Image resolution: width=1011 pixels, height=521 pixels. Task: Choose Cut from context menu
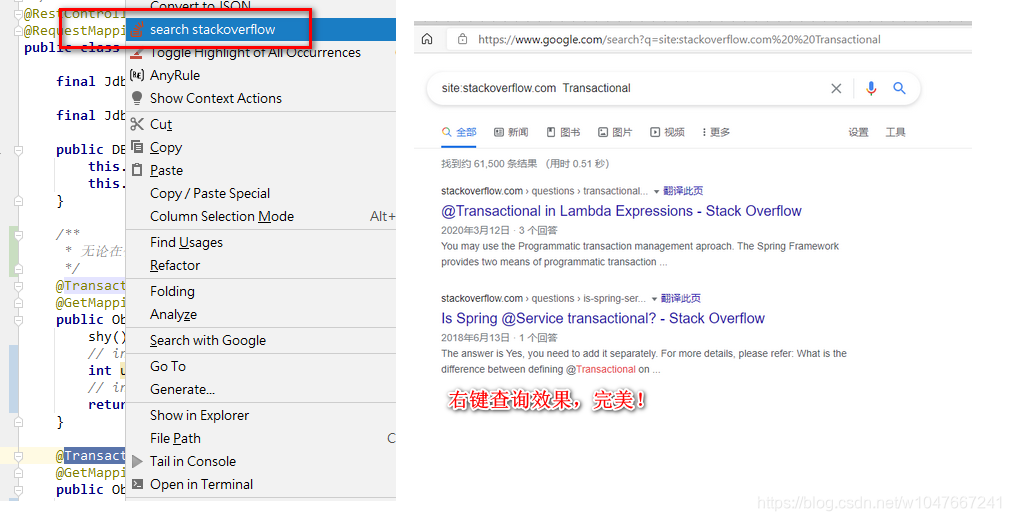(161, 124)
